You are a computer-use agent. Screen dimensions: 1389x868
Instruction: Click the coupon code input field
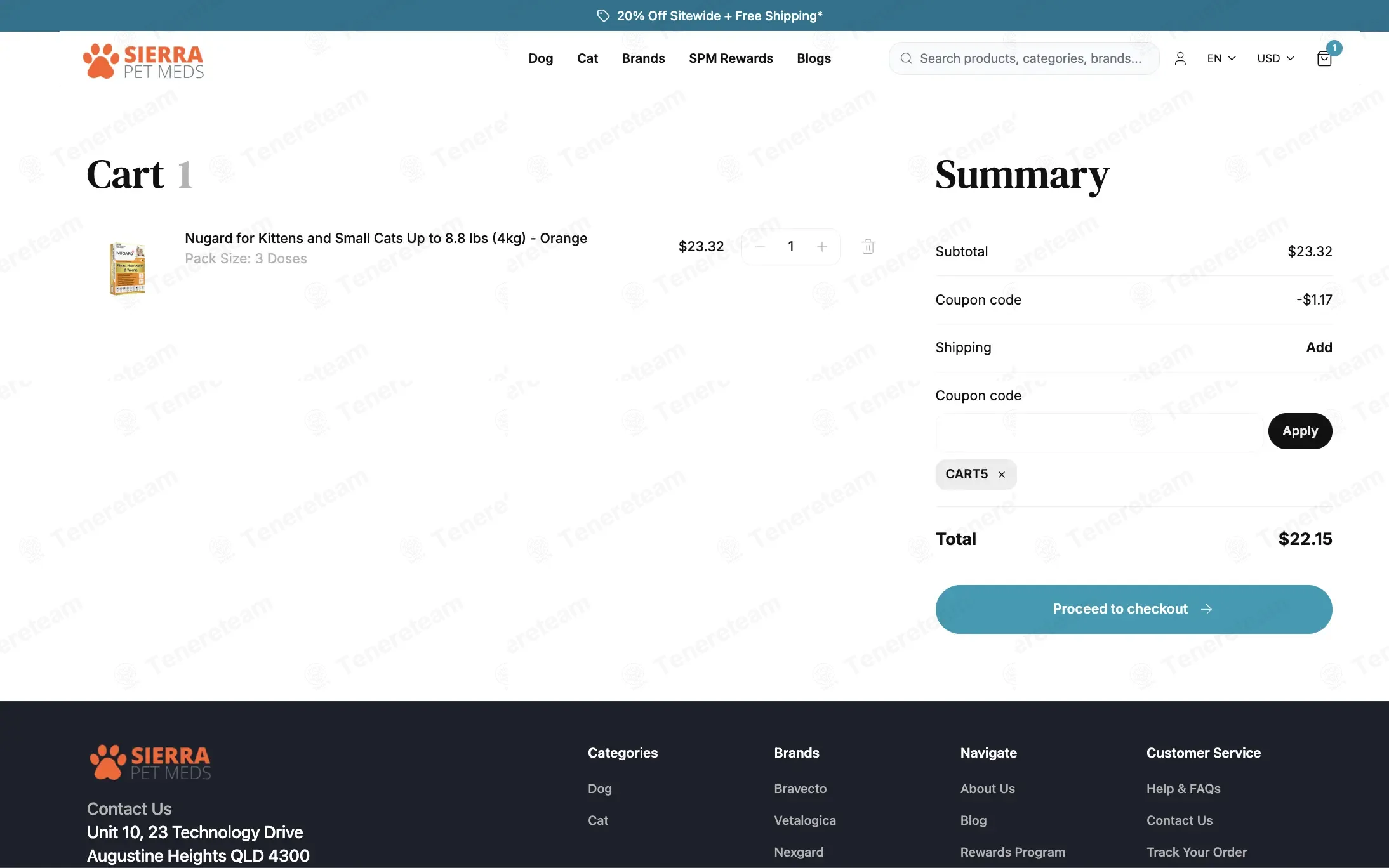1099,431
